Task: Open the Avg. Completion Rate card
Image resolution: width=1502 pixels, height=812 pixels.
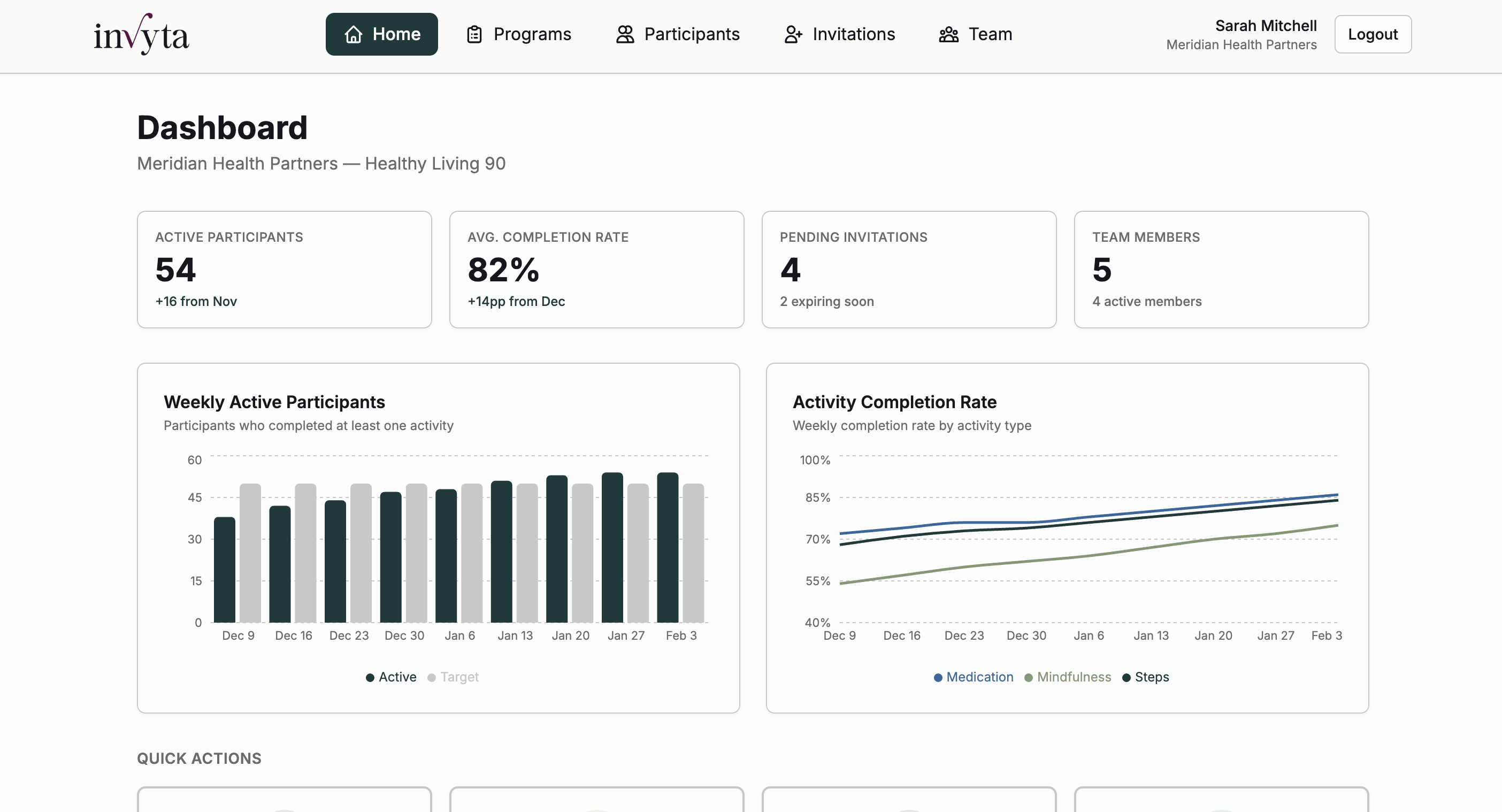Action: tap(596, 269)
